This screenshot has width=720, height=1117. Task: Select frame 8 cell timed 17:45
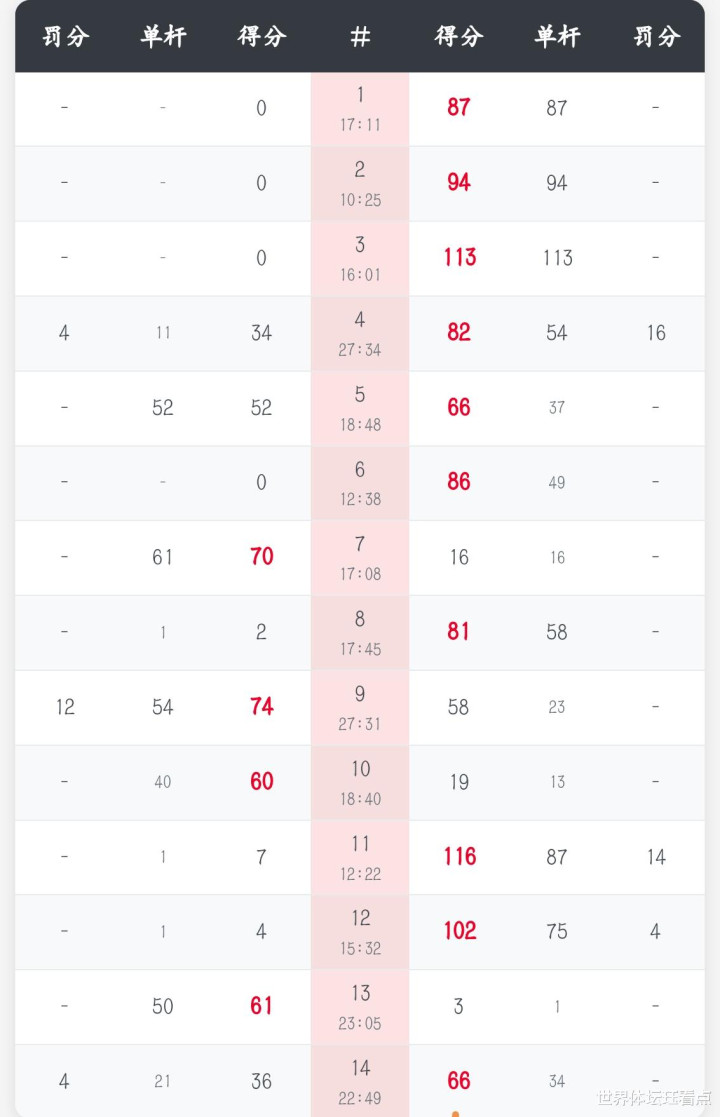click(x=360, y=632)
